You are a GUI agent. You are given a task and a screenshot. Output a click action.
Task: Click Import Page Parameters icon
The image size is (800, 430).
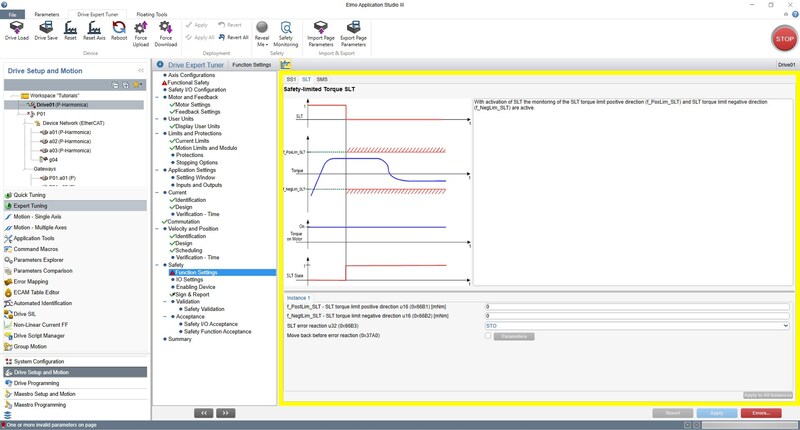[319, 29]
